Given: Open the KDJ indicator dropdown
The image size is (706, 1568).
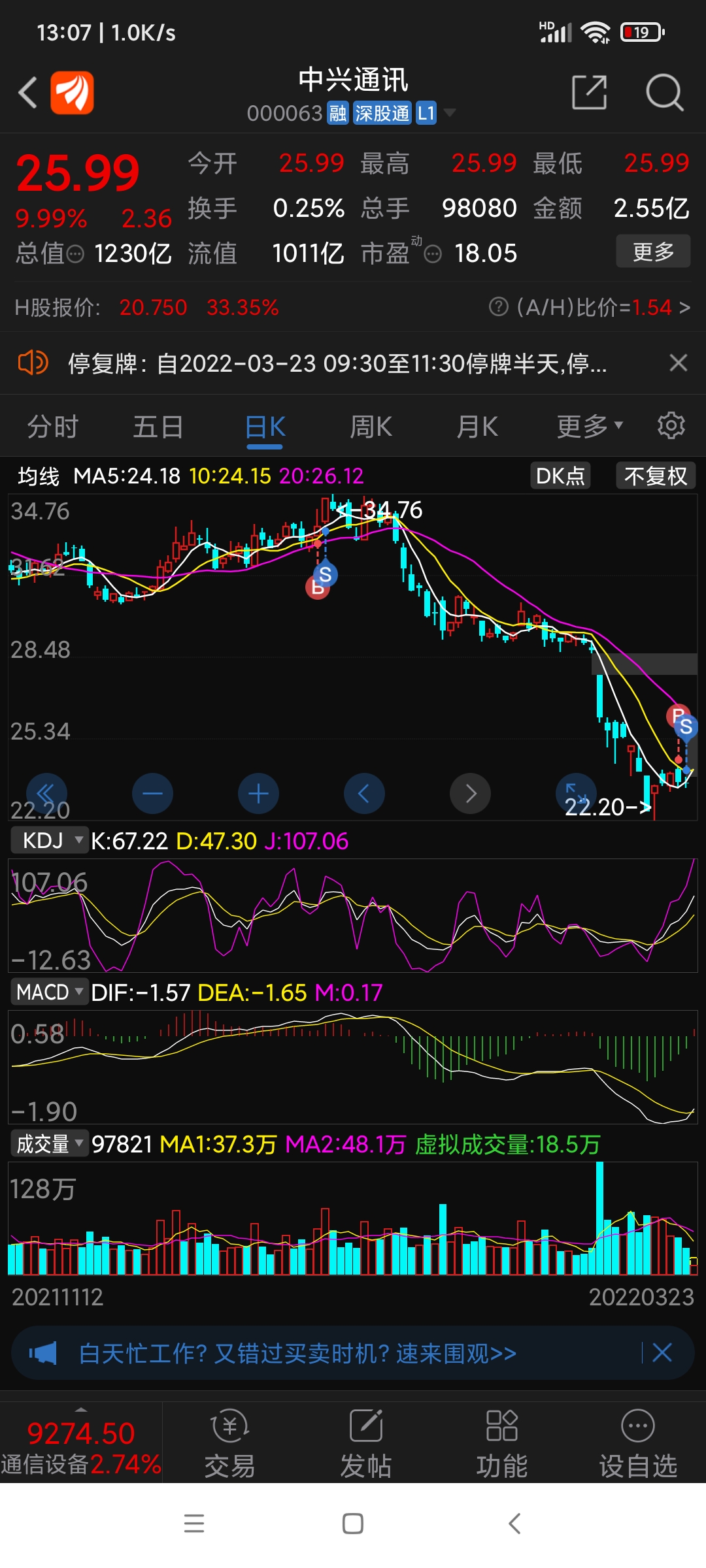Looking at the screenshot, I should tap(50, 840).
